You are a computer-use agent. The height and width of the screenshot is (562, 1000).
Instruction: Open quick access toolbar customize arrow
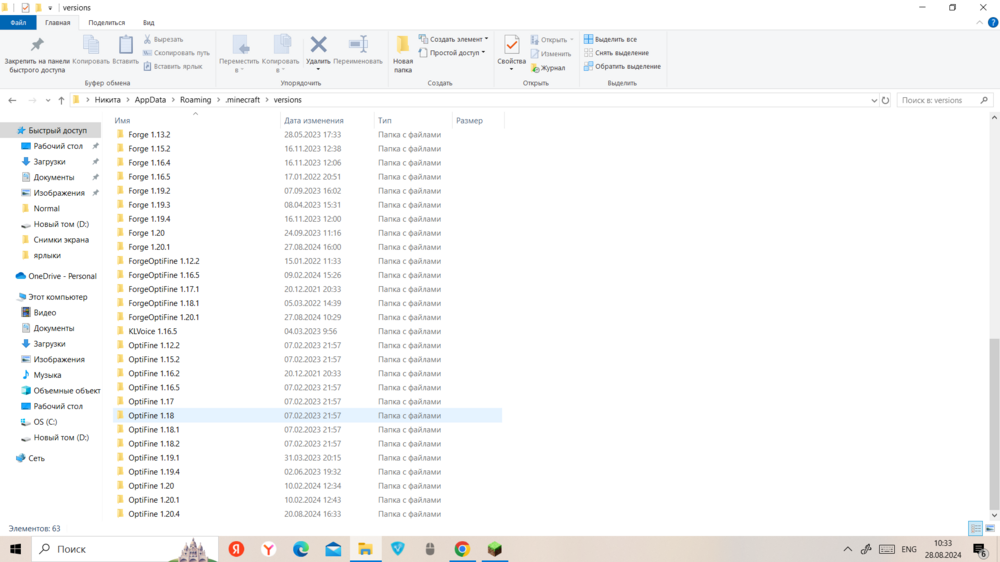(x=50, y=8)
